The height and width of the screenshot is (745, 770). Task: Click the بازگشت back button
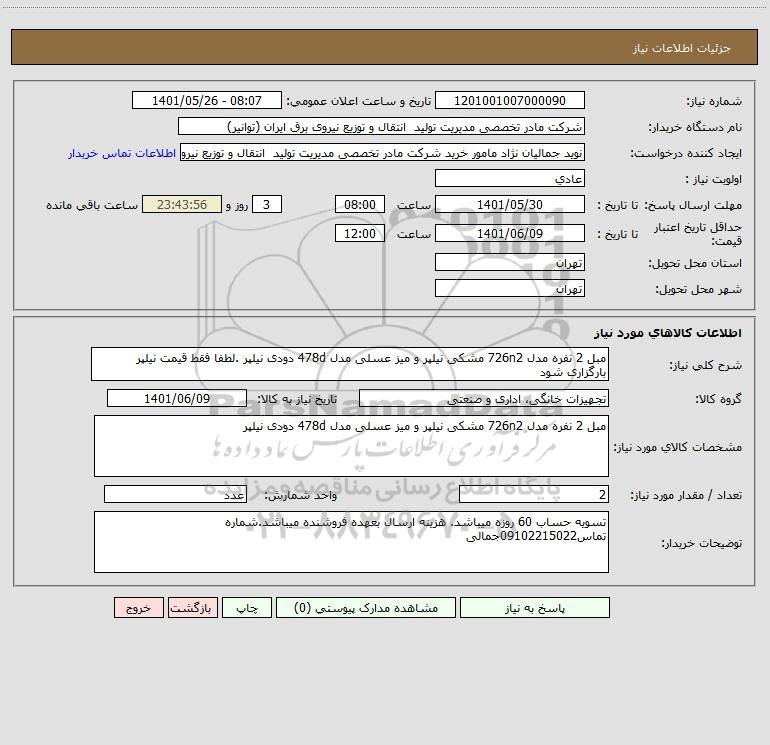pos(192,608)
